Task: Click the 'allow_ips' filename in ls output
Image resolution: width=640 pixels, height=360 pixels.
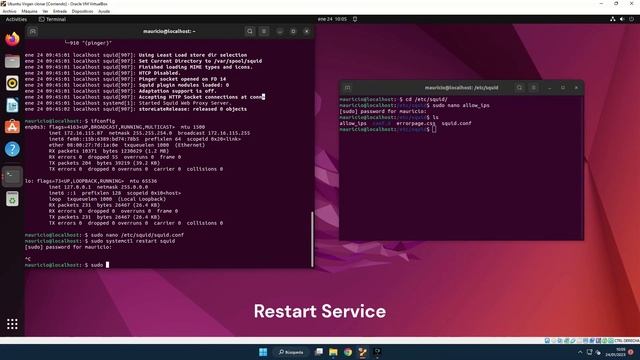Action: coord(353,123)
